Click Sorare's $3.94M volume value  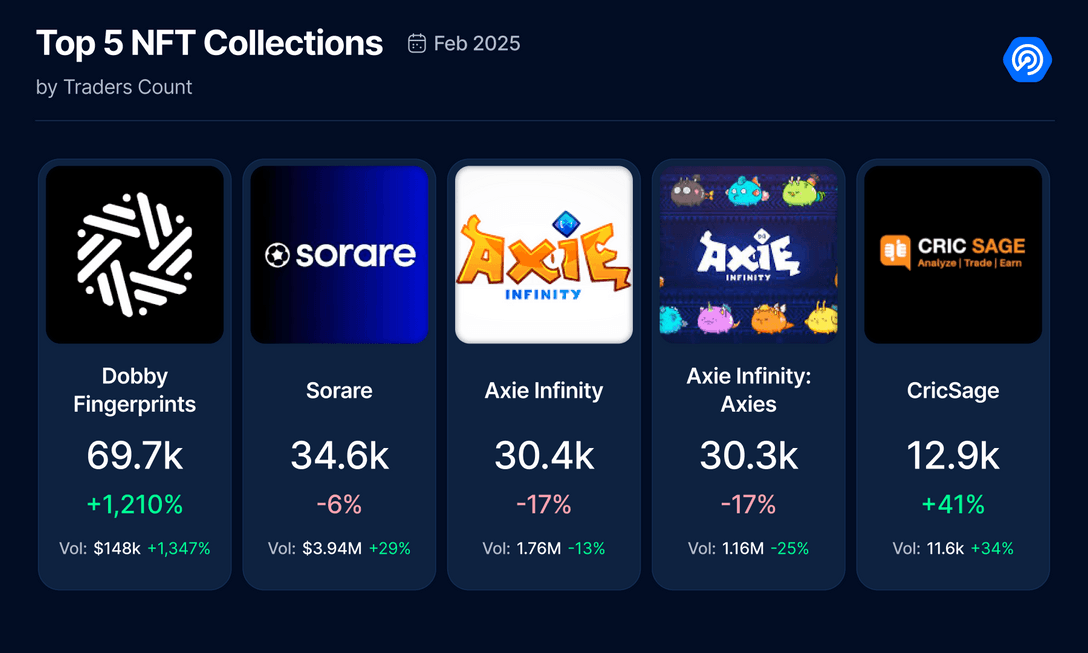click(332, 548)
